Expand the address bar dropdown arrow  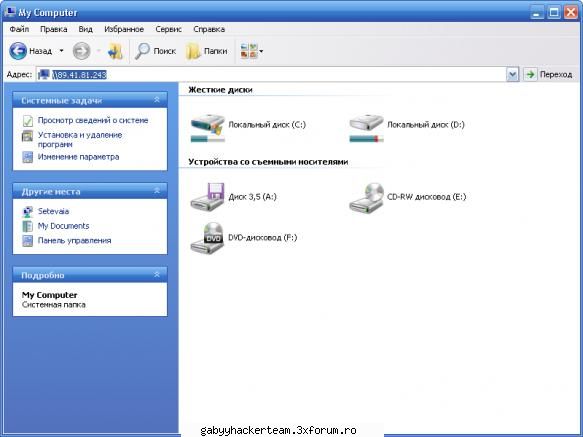point(512,75)
